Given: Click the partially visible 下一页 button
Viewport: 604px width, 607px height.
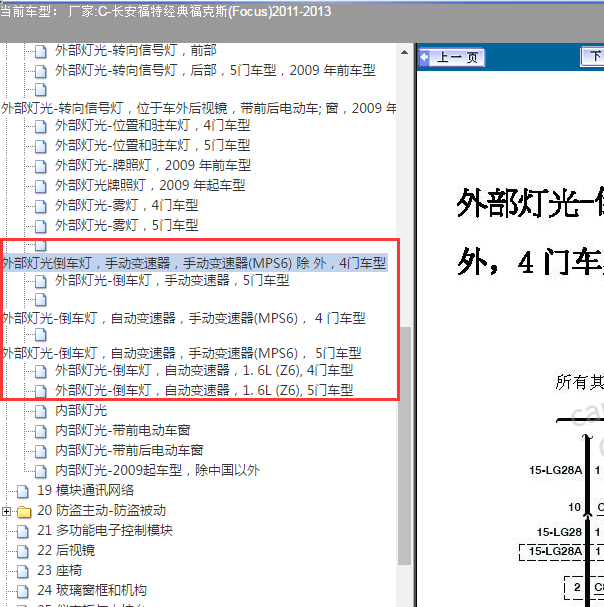Looking at the screenshot, I should tap(592, 57).
